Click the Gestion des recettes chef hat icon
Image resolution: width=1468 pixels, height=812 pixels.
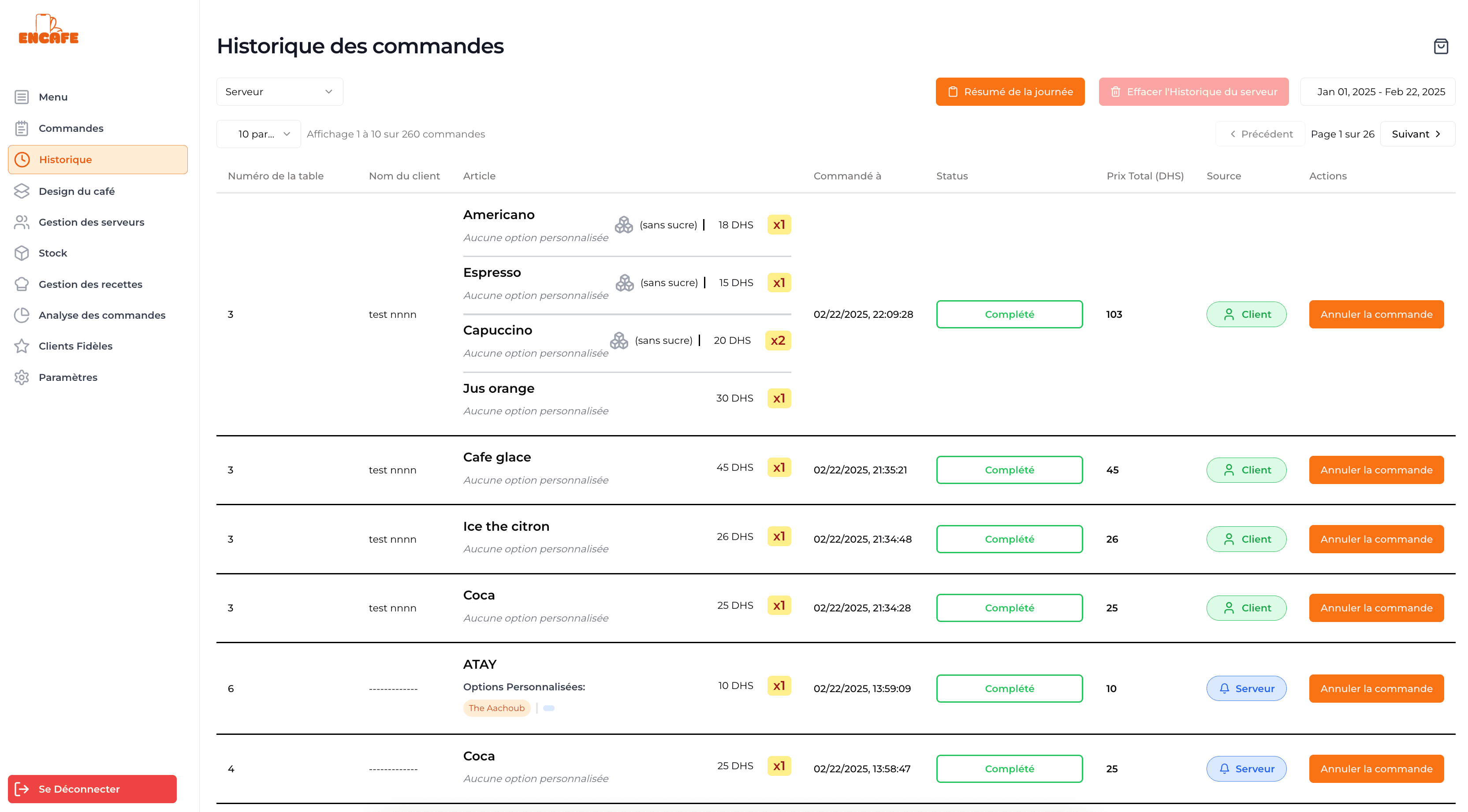pyautogui.click(x=22, y=284)
